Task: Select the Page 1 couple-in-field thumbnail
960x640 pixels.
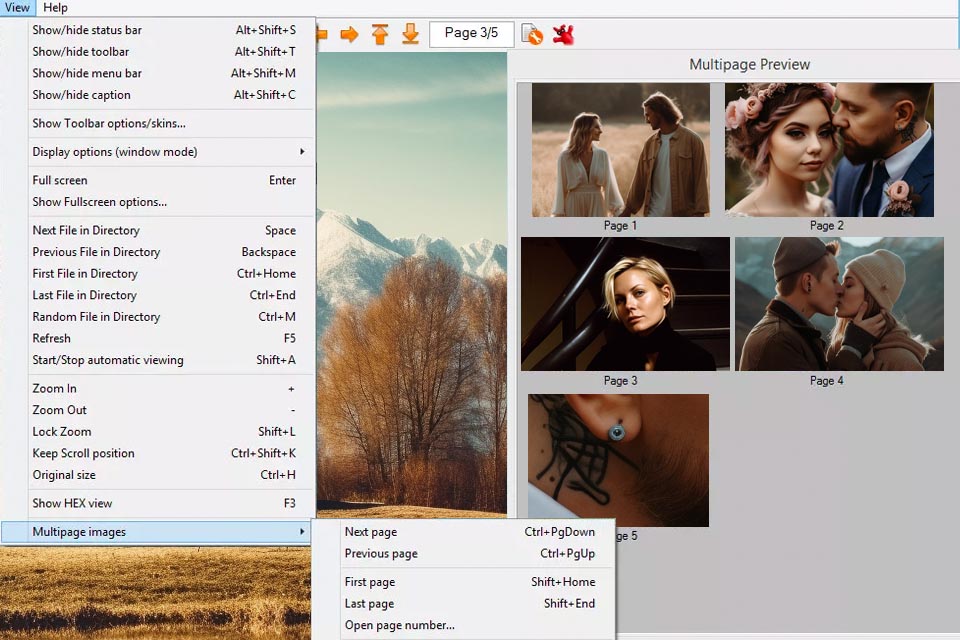Action: pos(621,150)
